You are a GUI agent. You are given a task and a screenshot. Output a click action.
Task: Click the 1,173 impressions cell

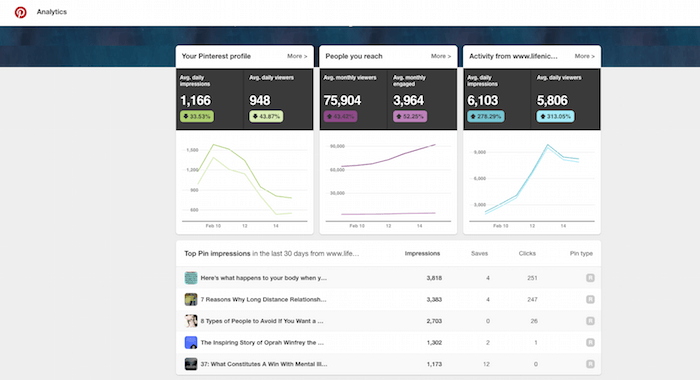pos(434,364)
